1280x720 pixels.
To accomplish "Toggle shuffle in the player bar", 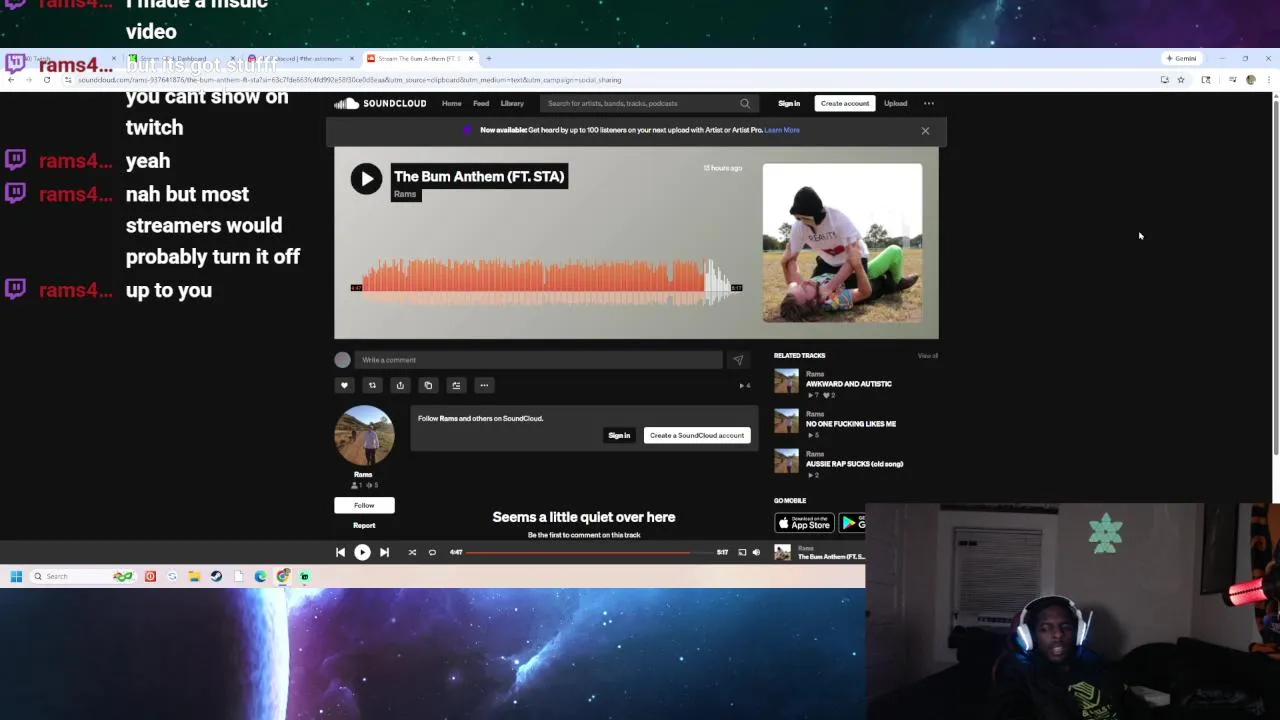I will click(412, 552).
